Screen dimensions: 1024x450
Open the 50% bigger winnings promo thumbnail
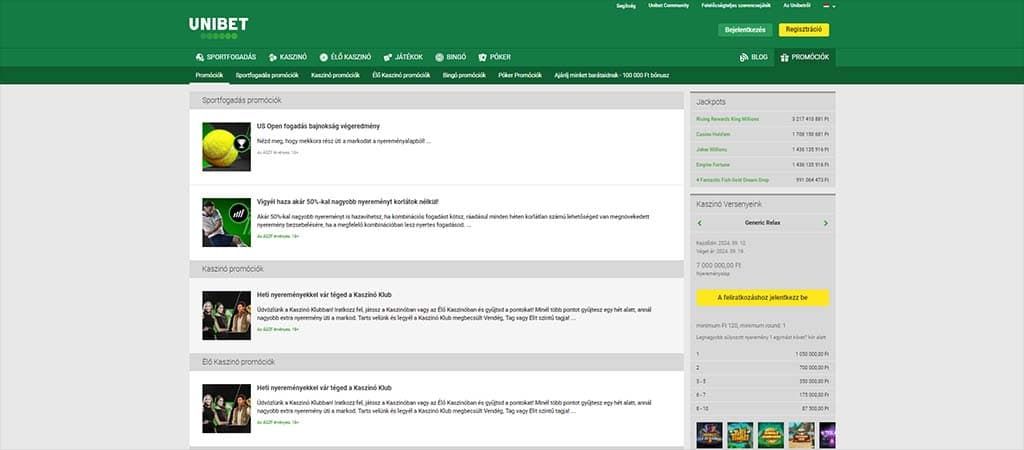pyautogui.click(x=227, y=223)
